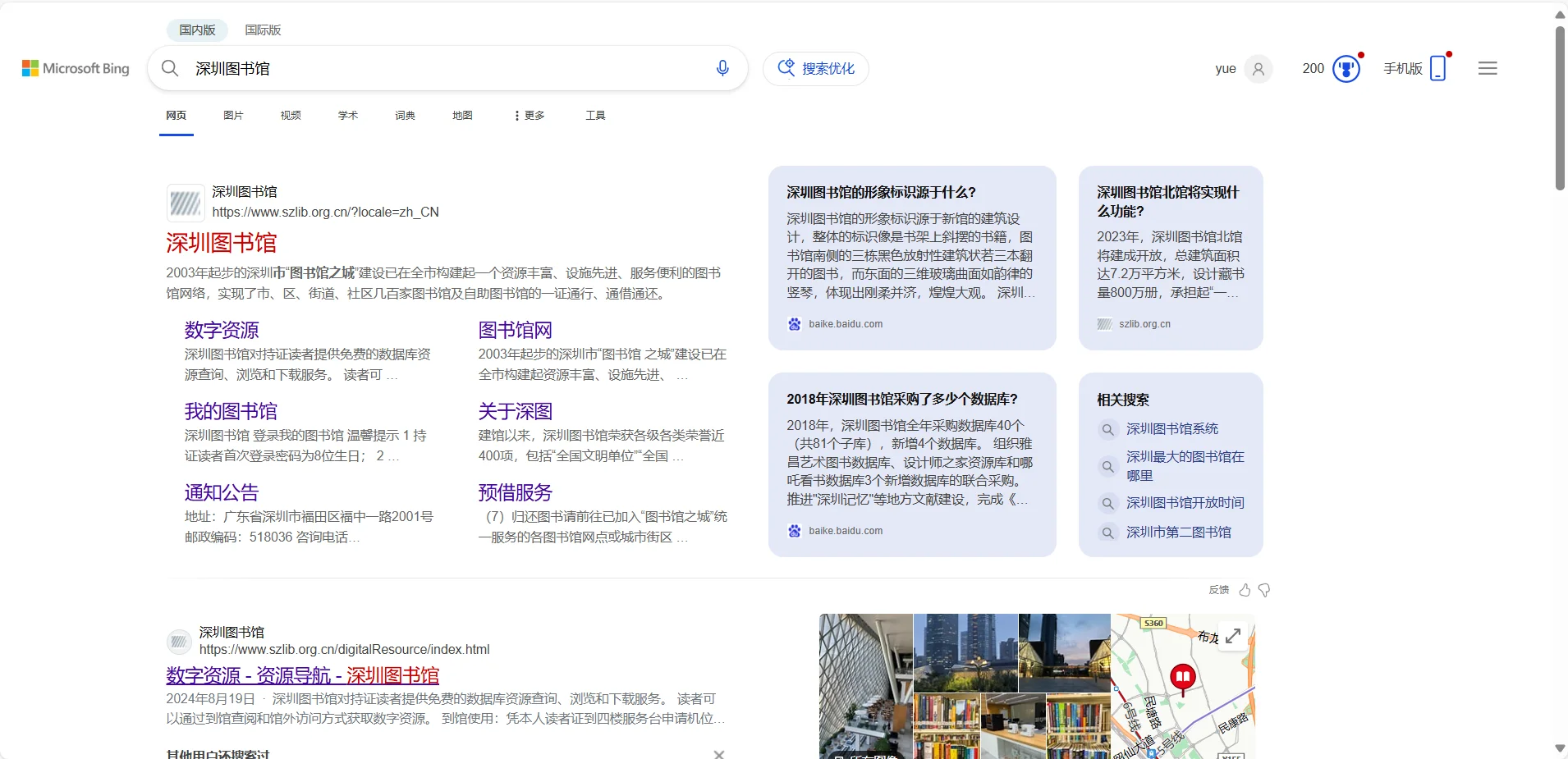
Task: Search related 深圳图书馆系统
Action: pyautogui.click(x=1172, y=429)
